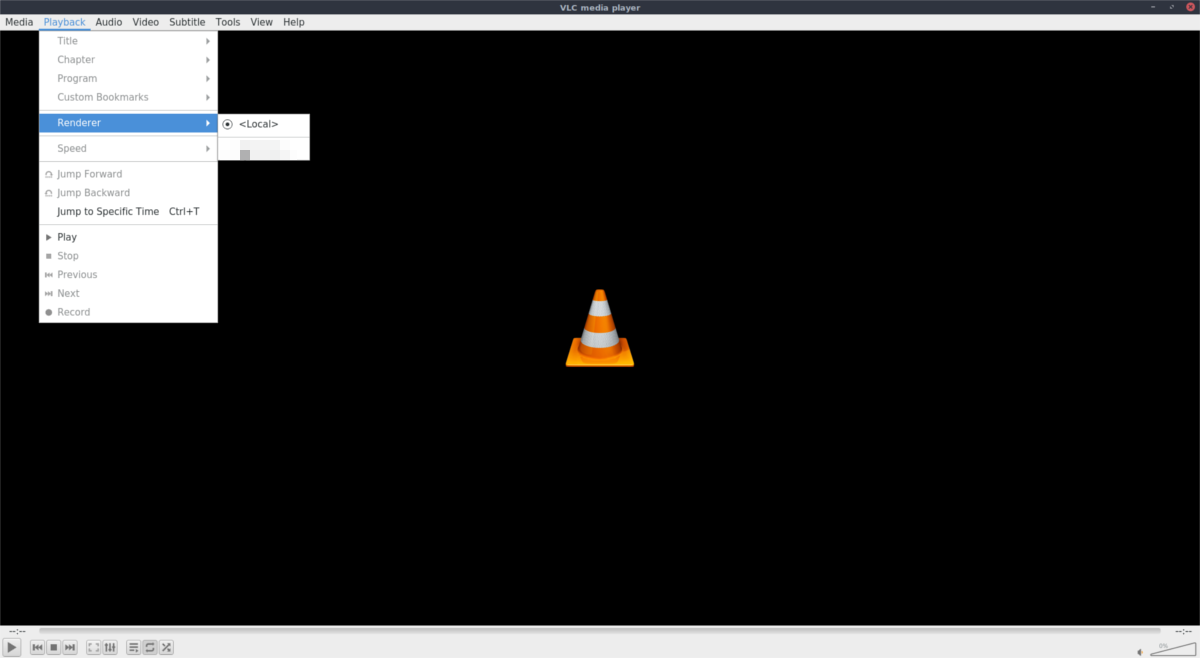Choose Jump Forward in the Playback menu

[x=128, y=174]
